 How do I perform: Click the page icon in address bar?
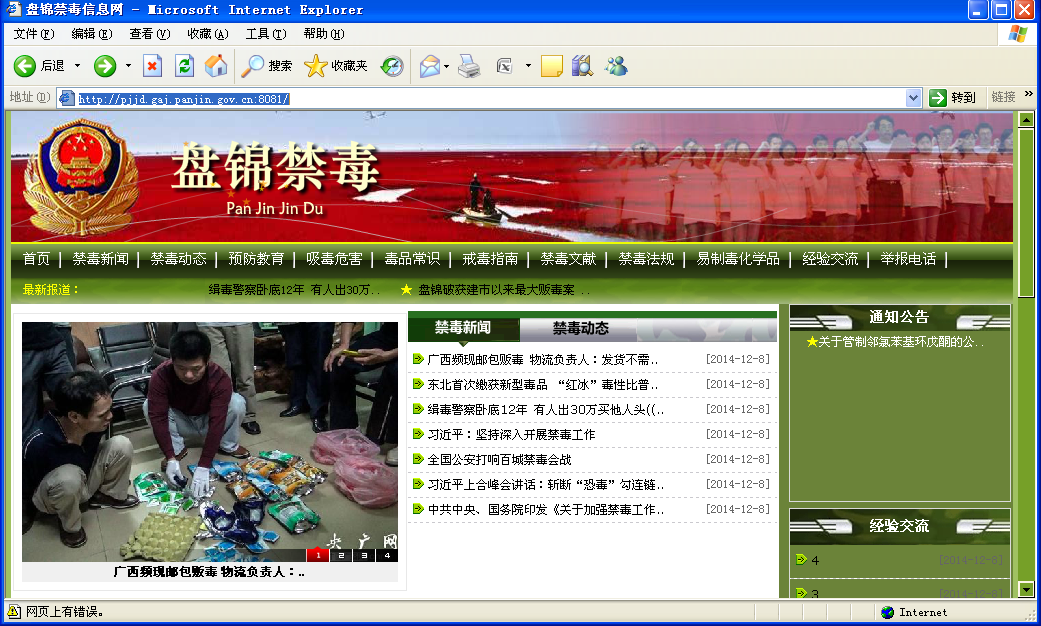pyautogui.click(x=66, y=98)
